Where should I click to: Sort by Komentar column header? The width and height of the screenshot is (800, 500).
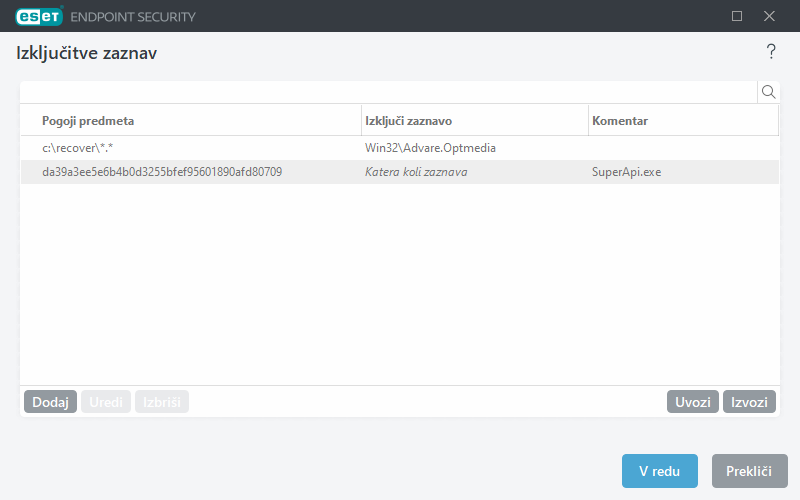(682, 121)
